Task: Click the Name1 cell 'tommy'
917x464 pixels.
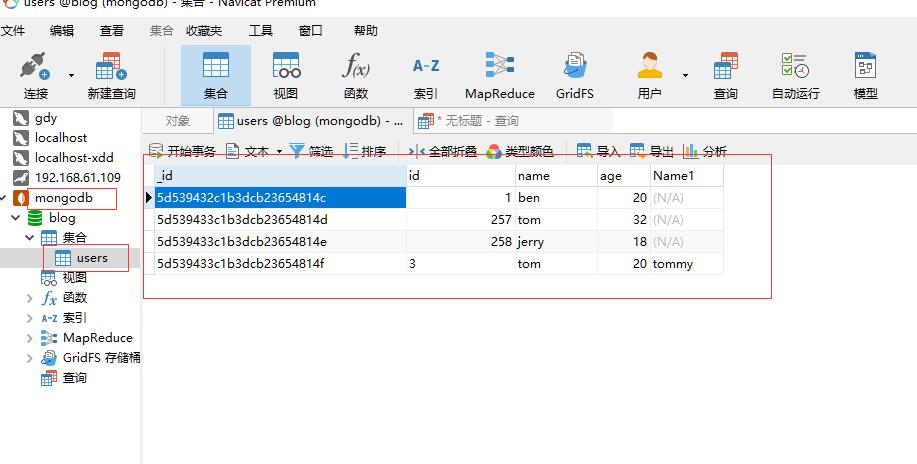Action: pyautogui.click(x=687, y=264)
